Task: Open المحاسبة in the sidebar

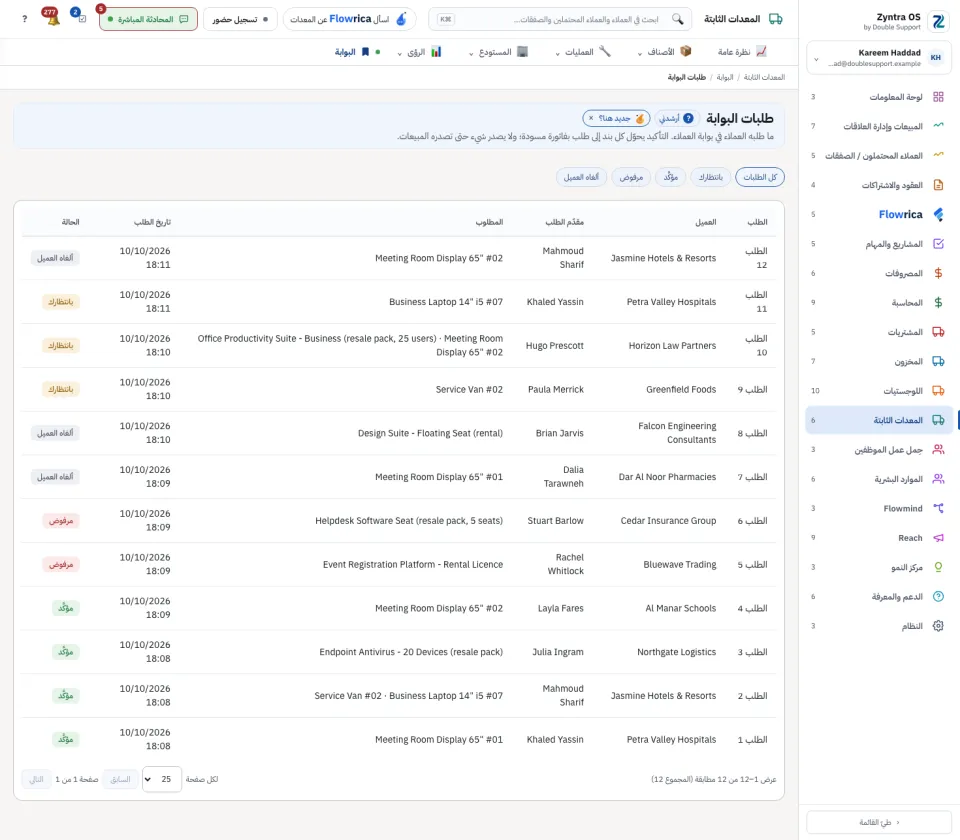Action: [x=879, y=302]
